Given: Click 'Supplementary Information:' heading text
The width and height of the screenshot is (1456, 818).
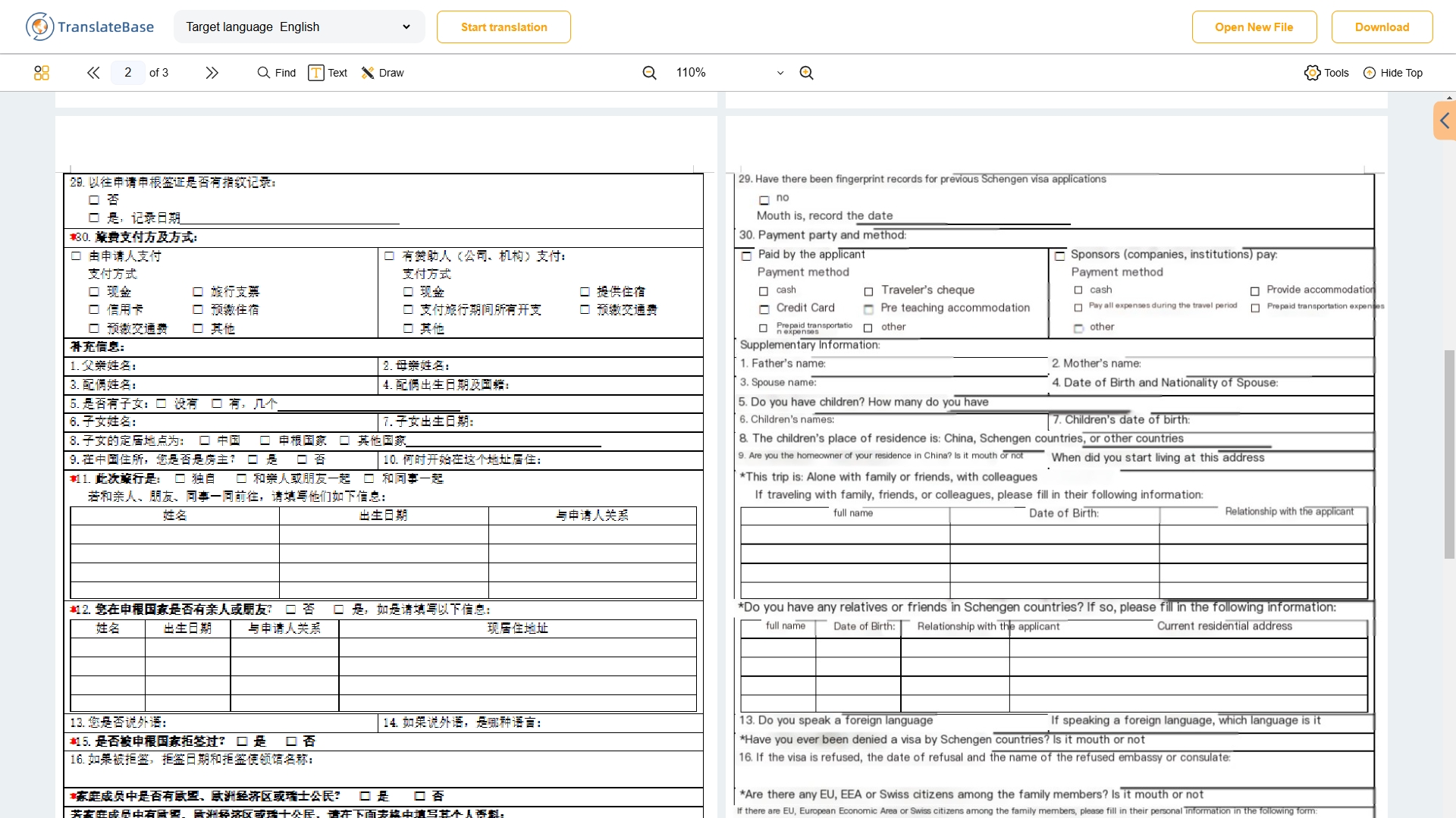Looking at the screenshot, I should (x=810, y=345).
